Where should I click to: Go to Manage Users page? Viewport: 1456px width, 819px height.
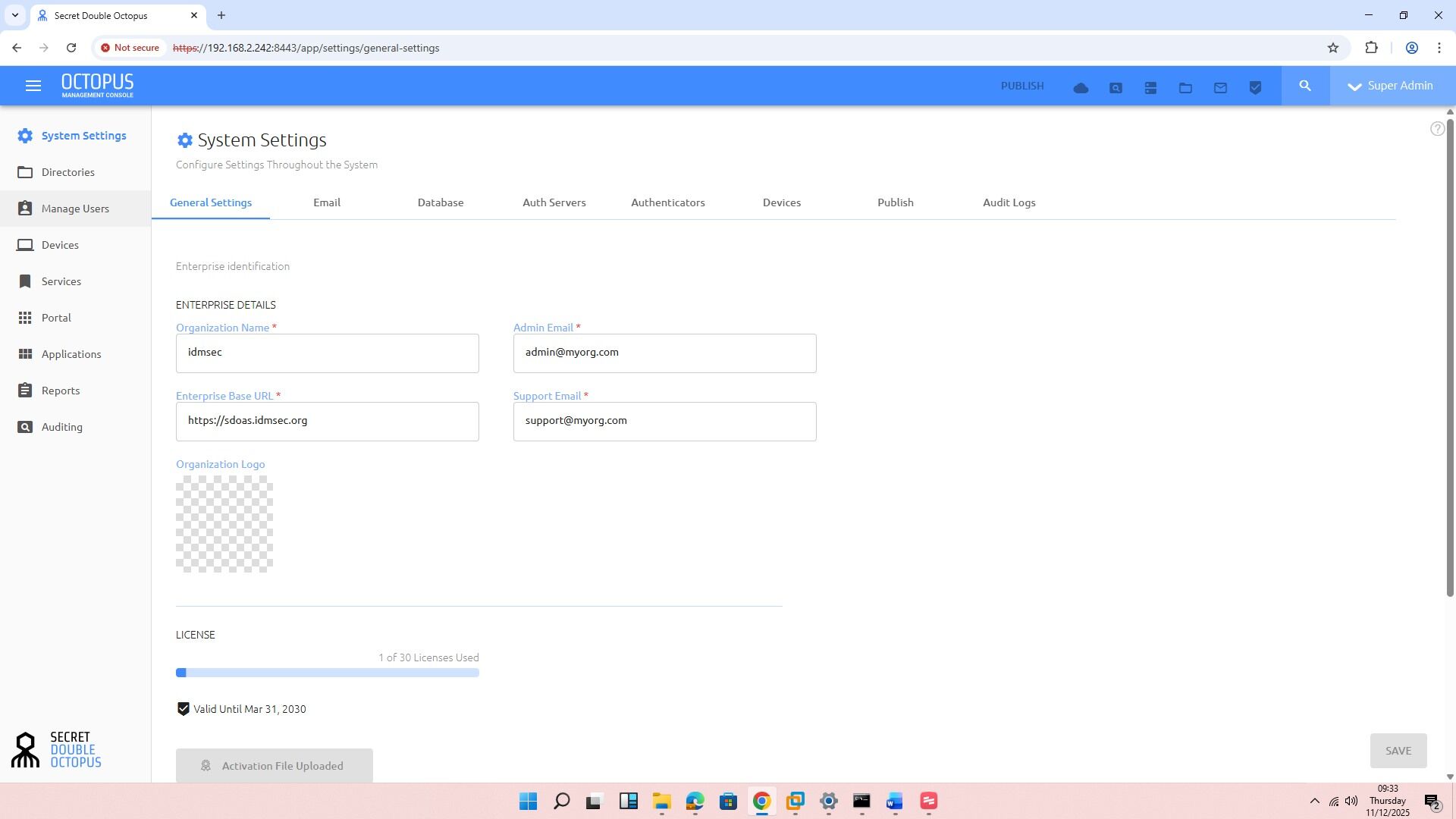(x=75, y=209)
